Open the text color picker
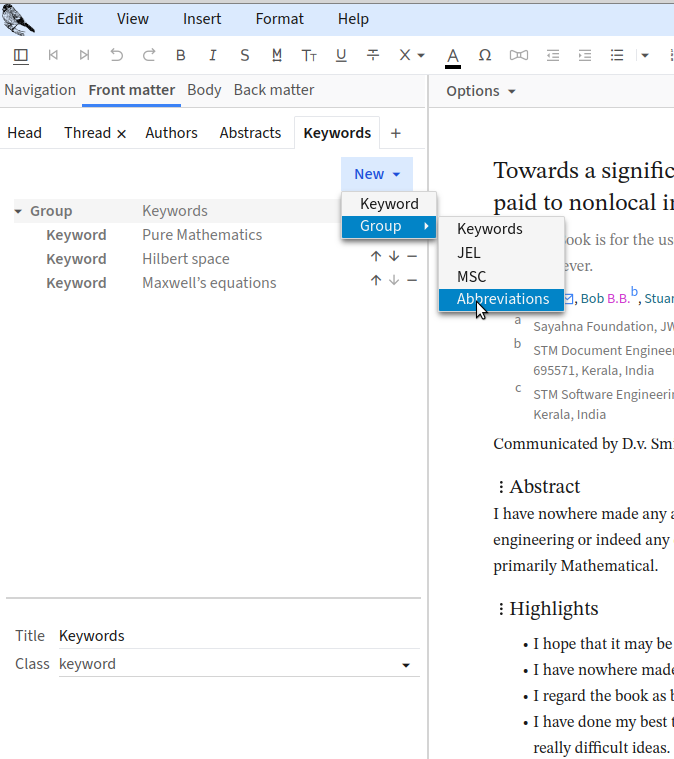The width and height of the screenshot is (674, 759). (x=453, y=56)
